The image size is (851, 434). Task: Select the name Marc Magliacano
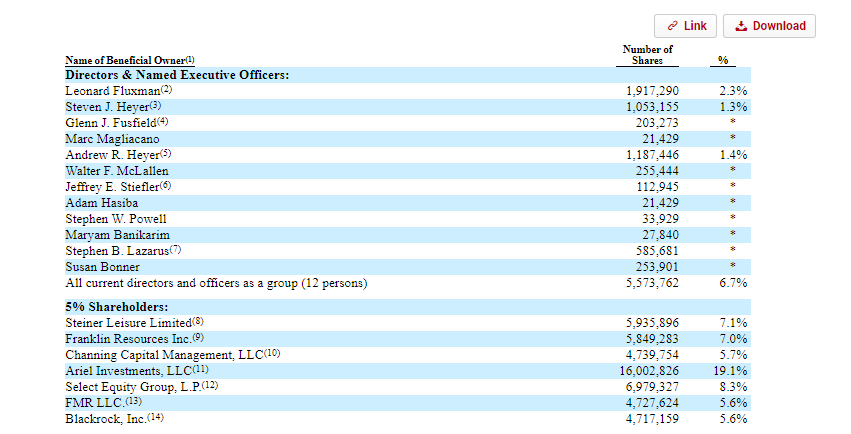(112, 139)
